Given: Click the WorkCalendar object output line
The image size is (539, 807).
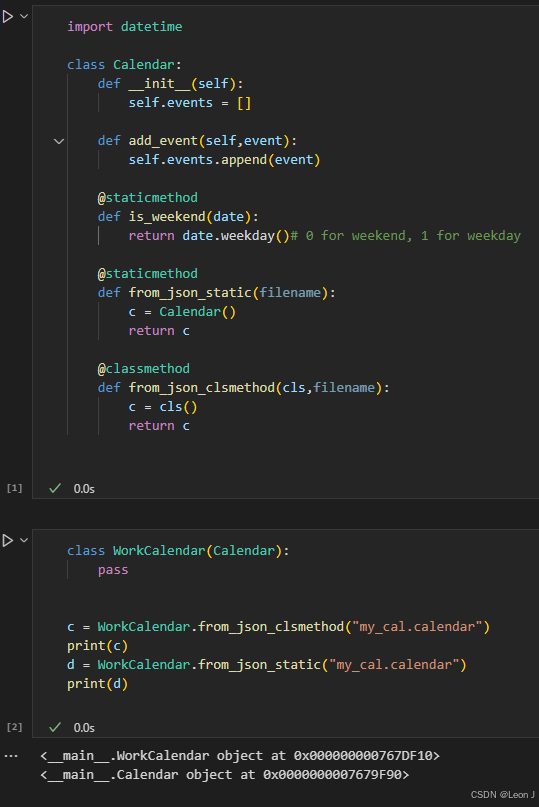Looking at the screenshot, I should 240,756.
